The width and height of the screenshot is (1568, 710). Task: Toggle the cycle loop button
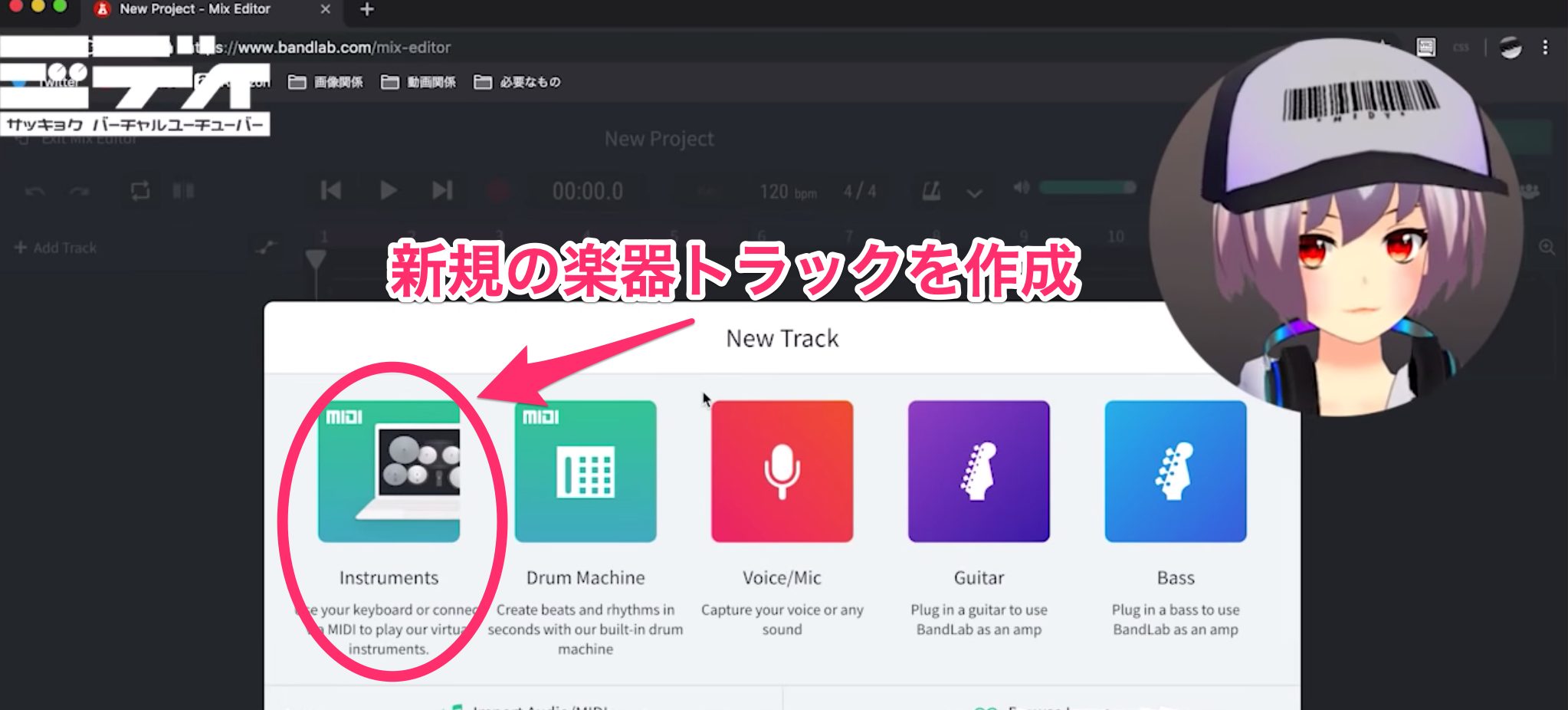[x=140, y=190]
